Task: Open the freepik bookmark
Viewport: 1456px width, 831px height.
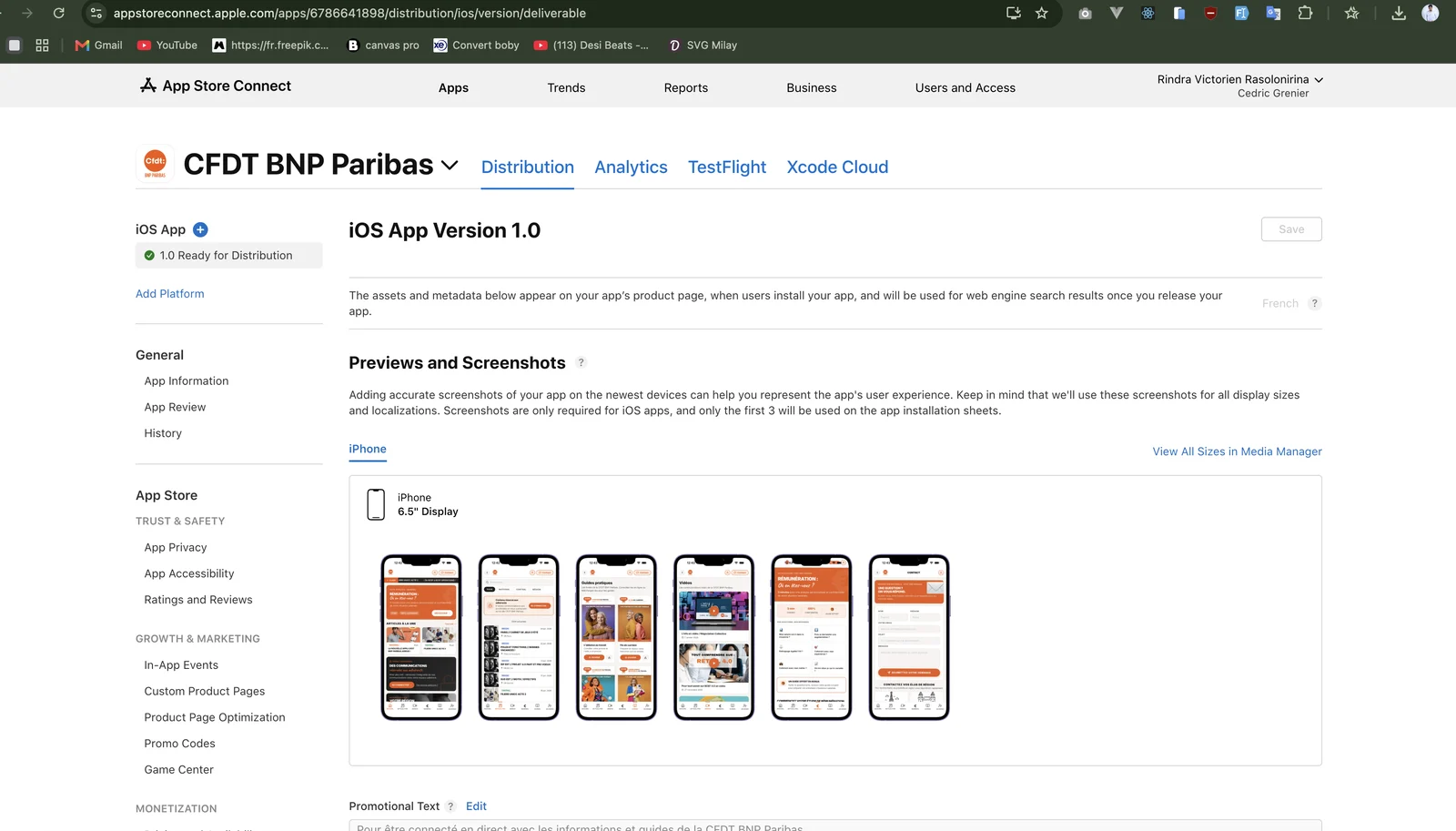Action: 270,45
